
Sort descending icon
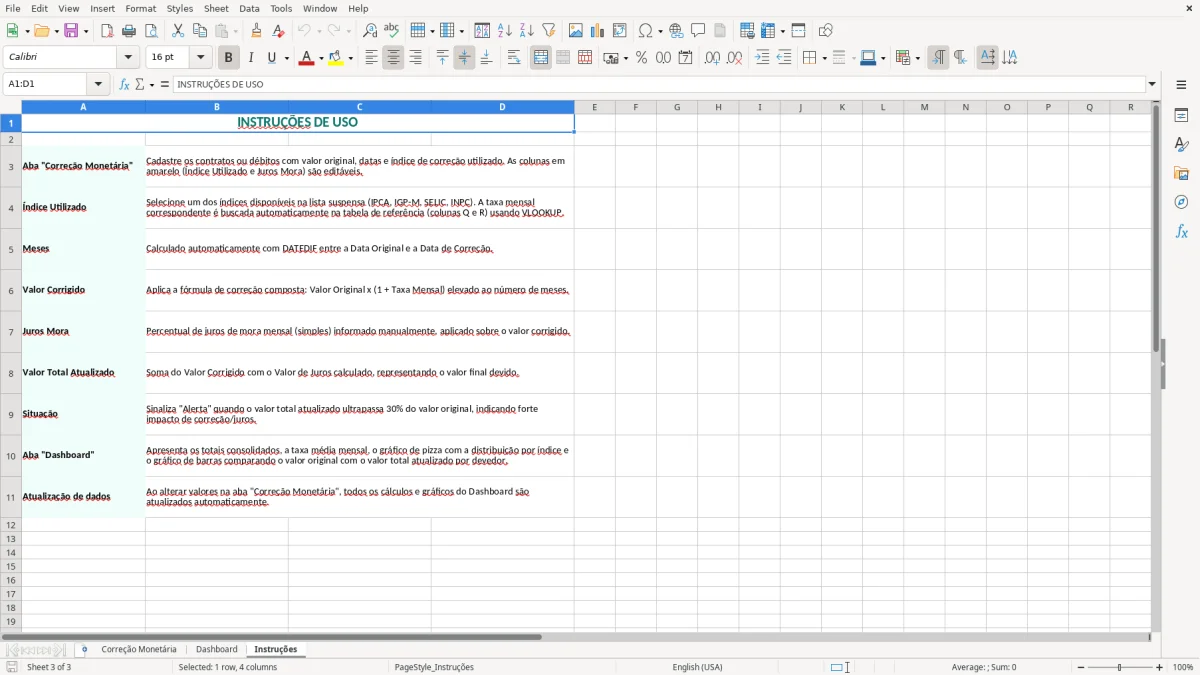click(x=527, y=31)
